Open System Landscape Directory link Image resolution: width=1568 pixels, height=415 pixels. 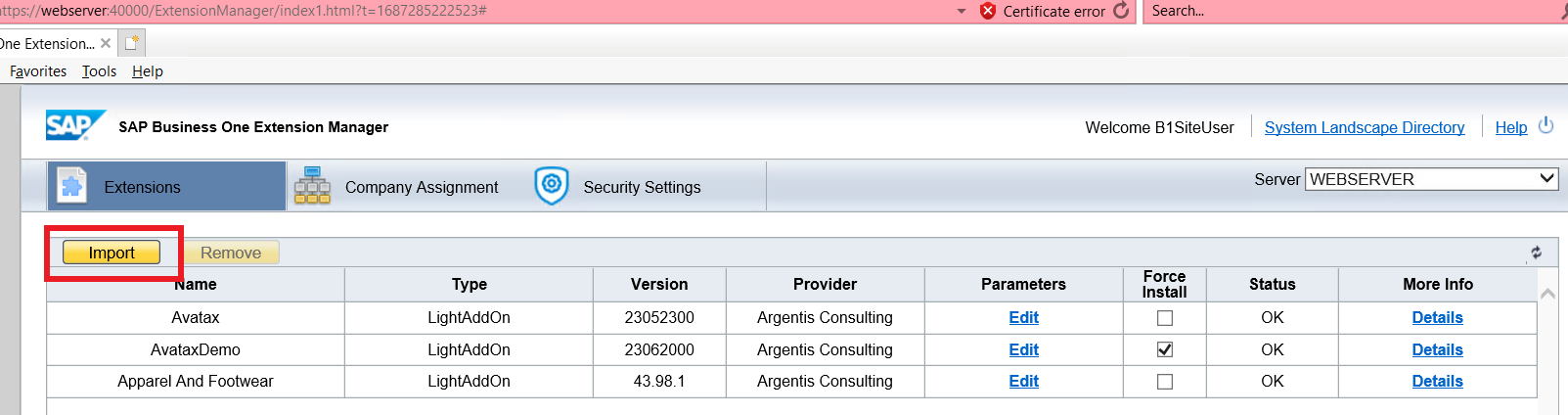[x=1365, y=127]
